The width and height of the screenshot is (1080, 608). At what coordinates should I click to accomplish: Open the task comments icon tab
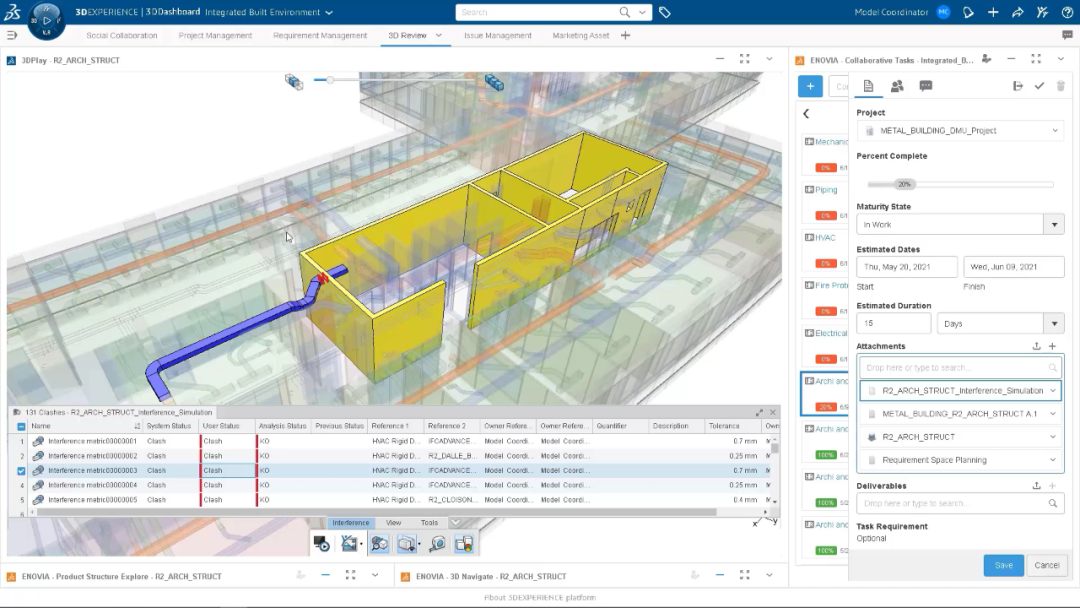point(926,86)
